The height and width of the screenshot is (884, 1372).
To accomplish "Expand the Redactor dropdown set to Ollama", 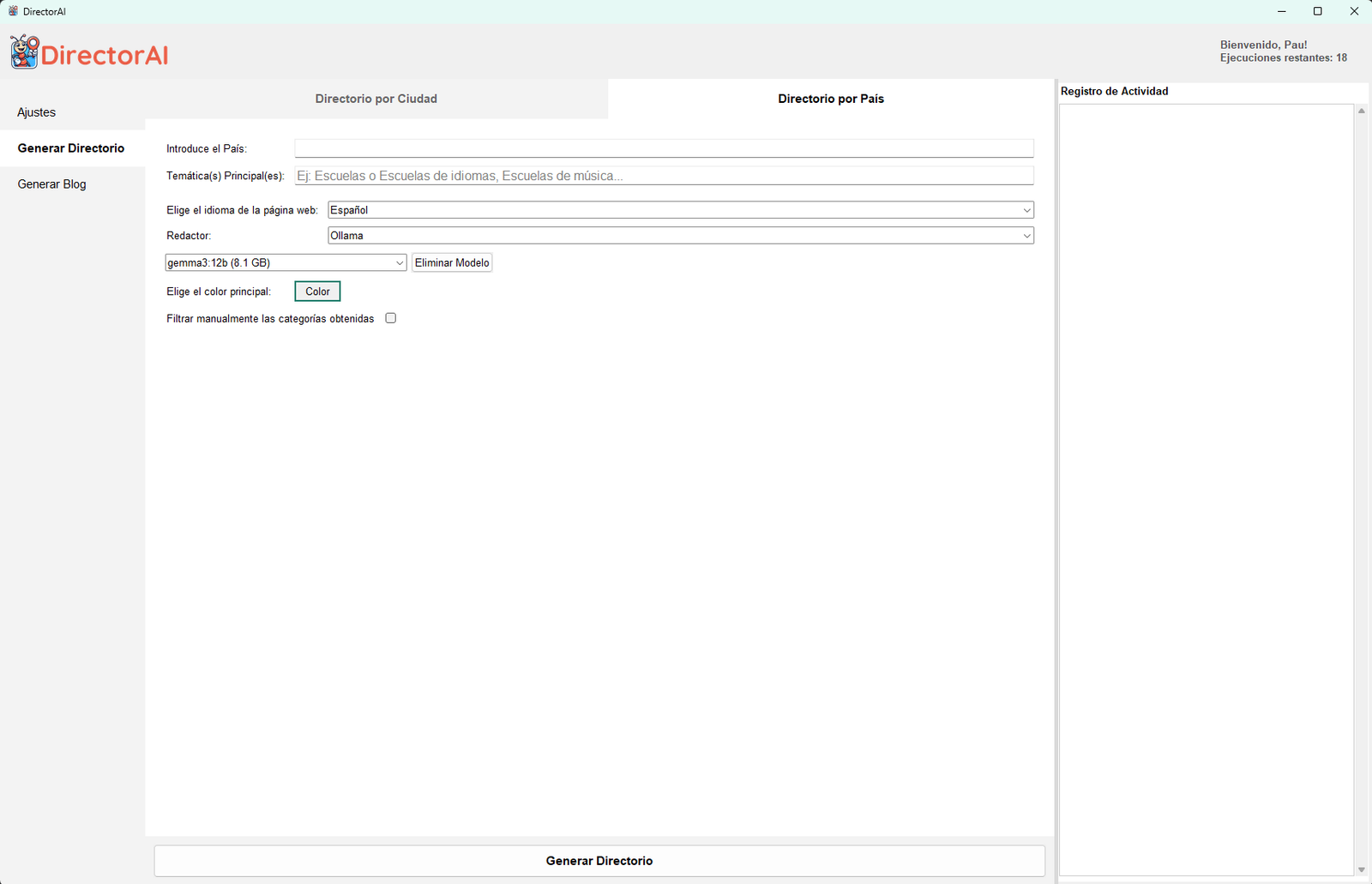I will click(680, 236).
